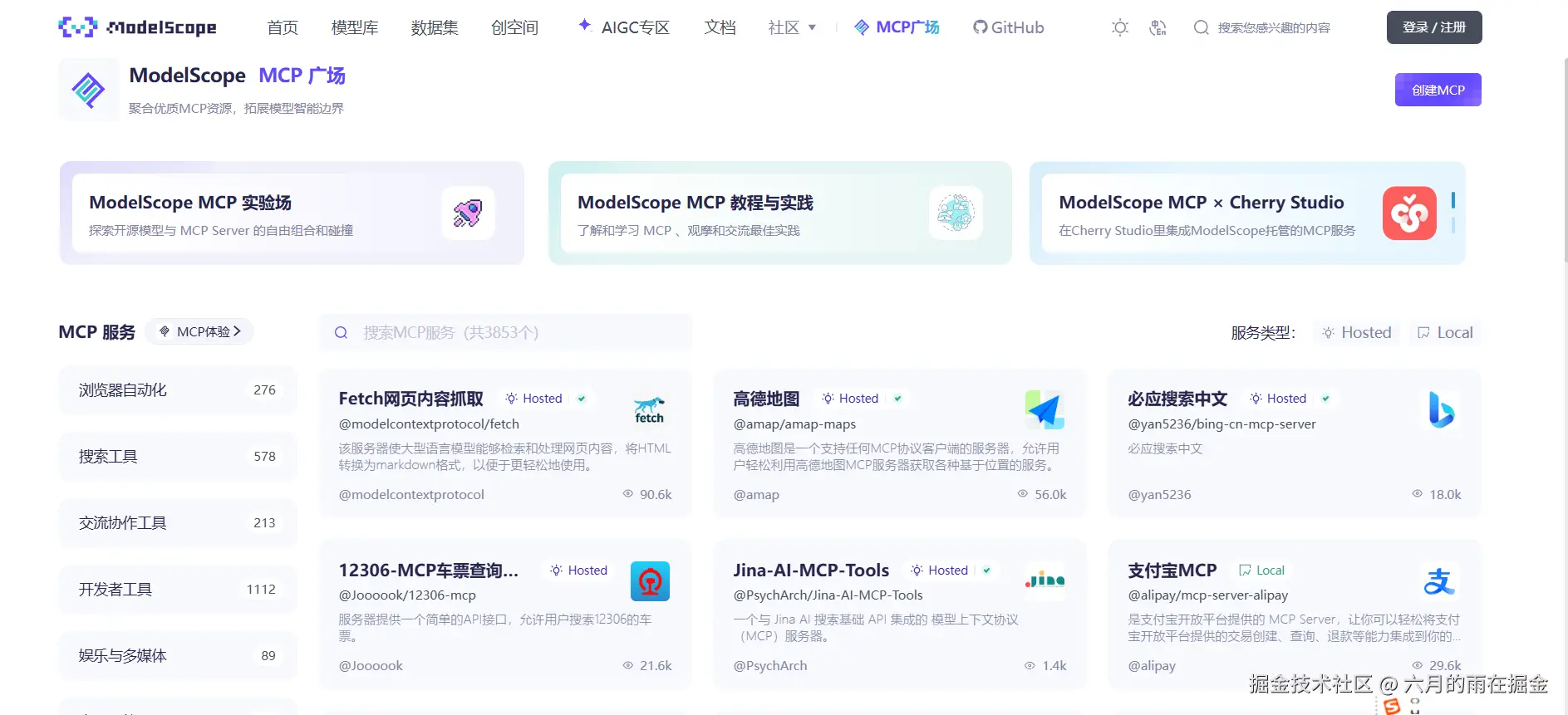
Task: Open the Fetch网页内容抓取 card title
Action: (x=410, y=399)
